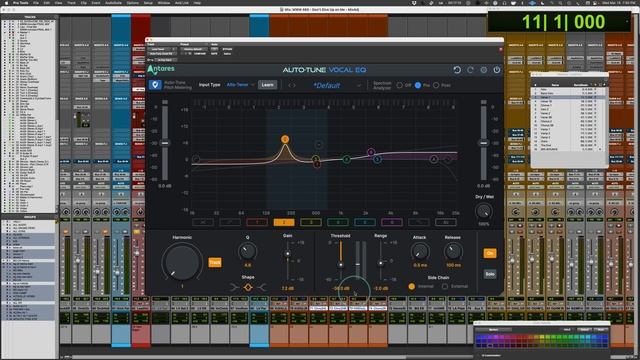Select the red band 1 button
Image resolution: width=640 pixels, height=360 pixels.
(257, 222)
